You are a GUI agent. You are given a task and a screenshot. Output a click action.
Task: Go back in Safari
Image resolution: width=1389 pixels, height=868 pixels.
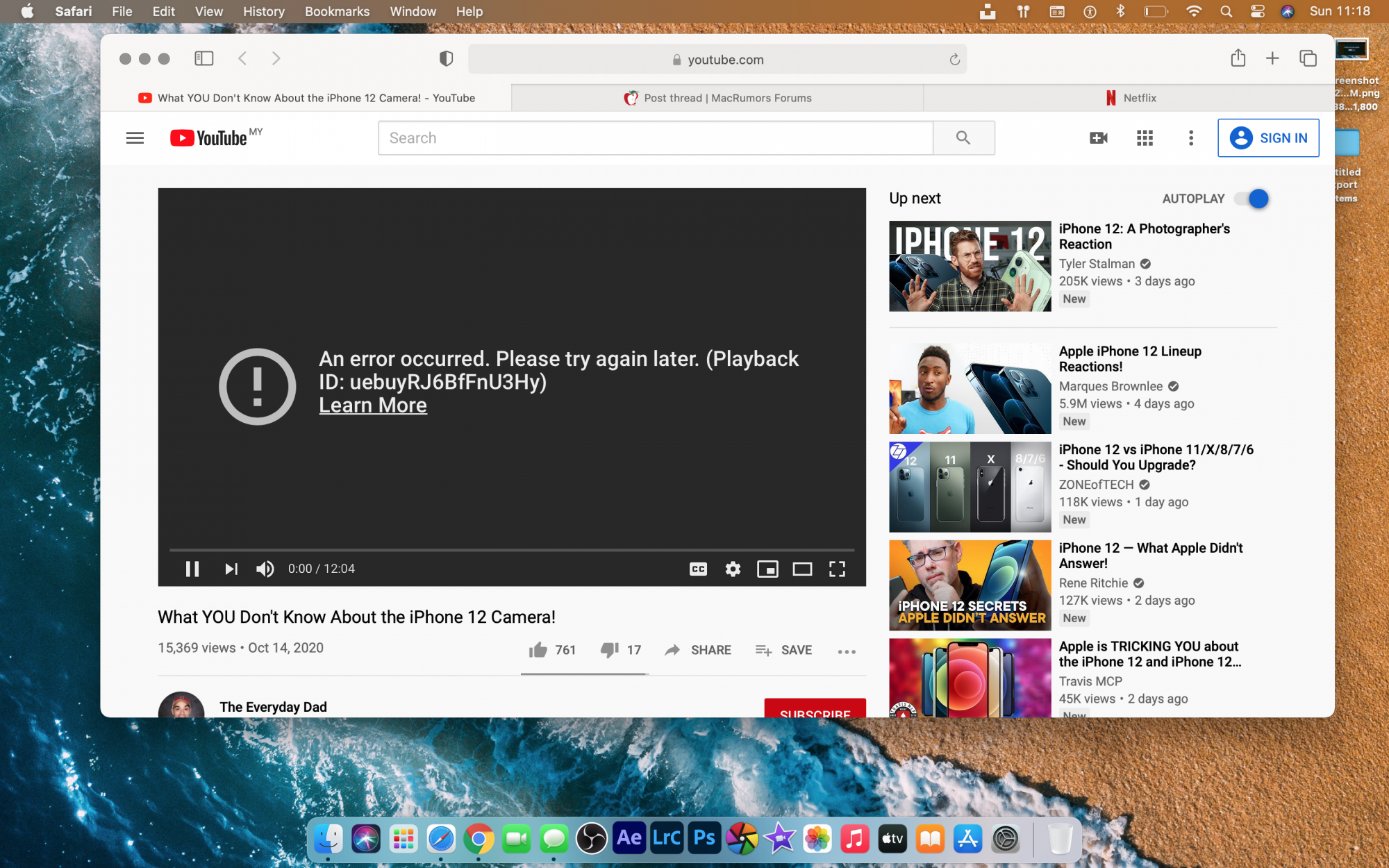click(x=242, y=58)
